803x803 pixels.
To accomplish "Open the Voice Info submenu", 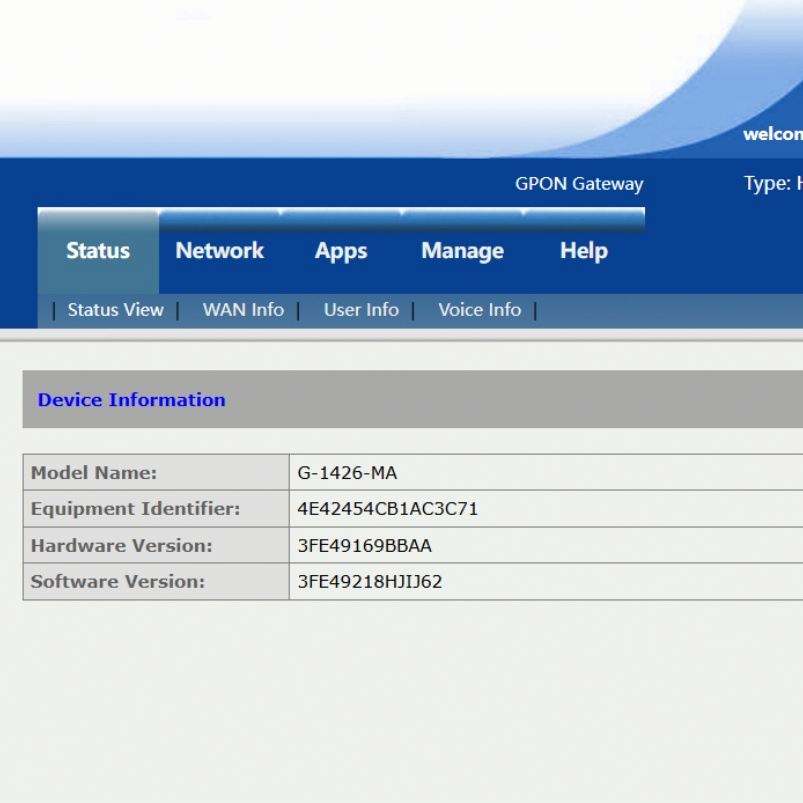I will tap(479, 310).
